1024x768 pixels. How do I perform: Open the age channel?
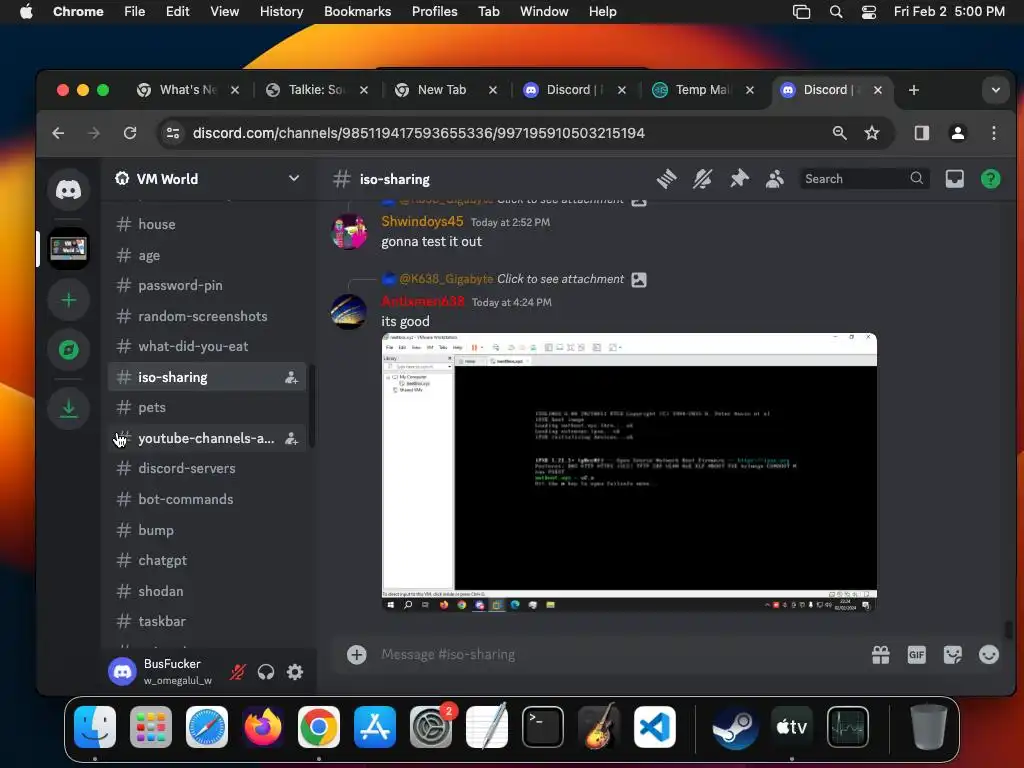pyautogui.click(x=206, y=255)
